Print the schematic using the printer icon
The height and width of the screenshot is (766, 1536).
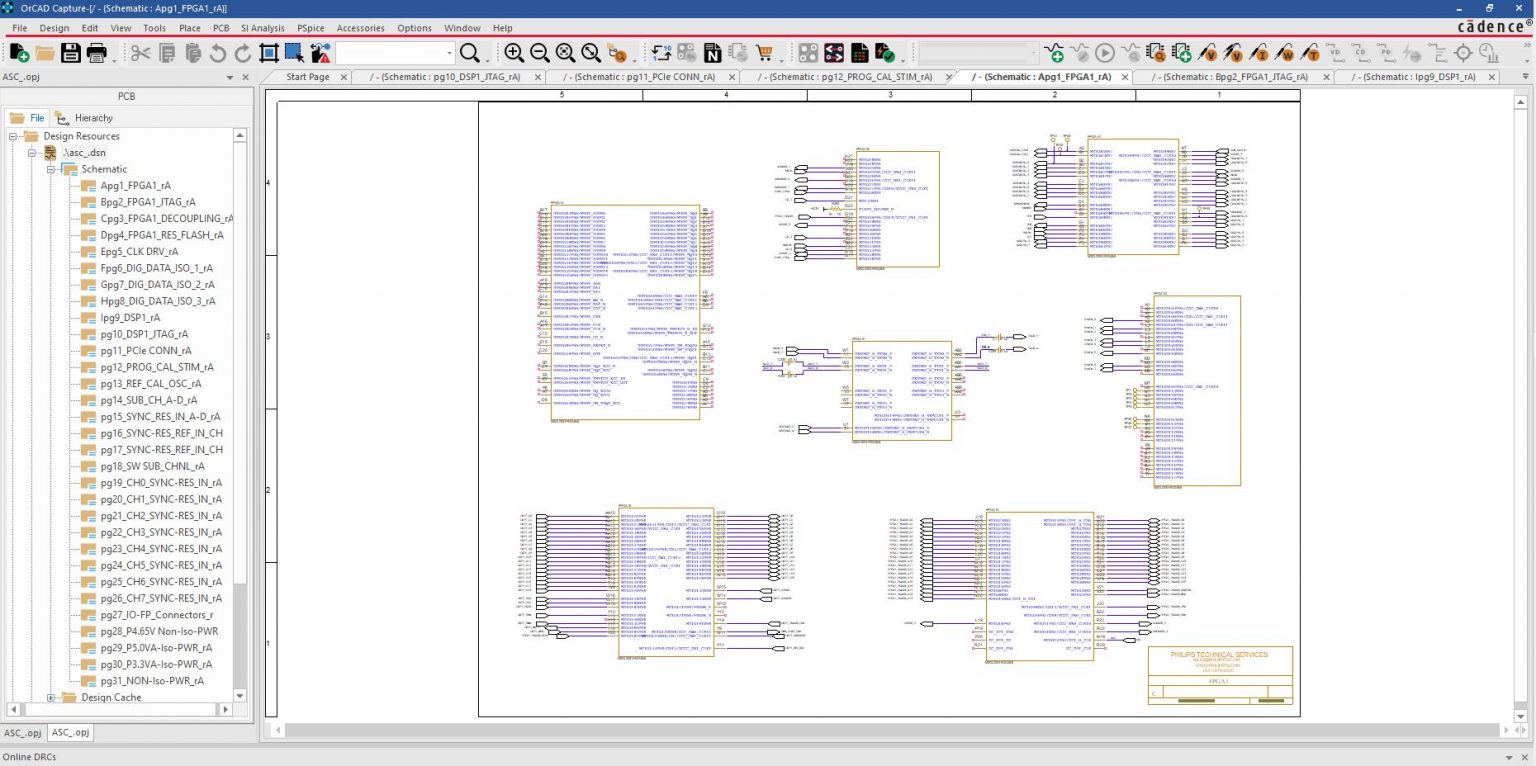click(x=96, y=53)
